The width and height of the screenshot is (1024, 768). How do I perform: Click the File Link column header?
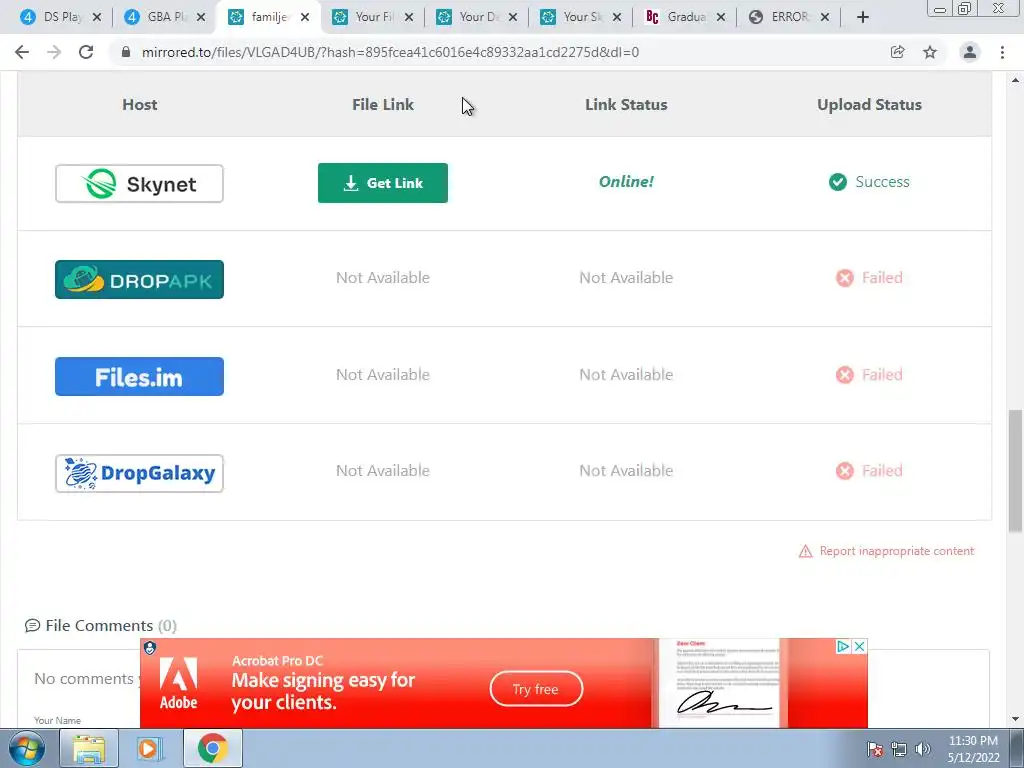[383, 104]
